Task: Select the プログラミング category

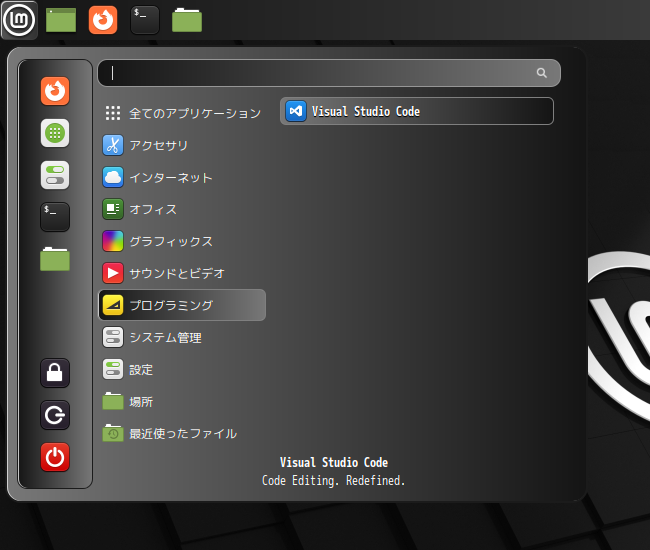Action: tap(182, 305)
